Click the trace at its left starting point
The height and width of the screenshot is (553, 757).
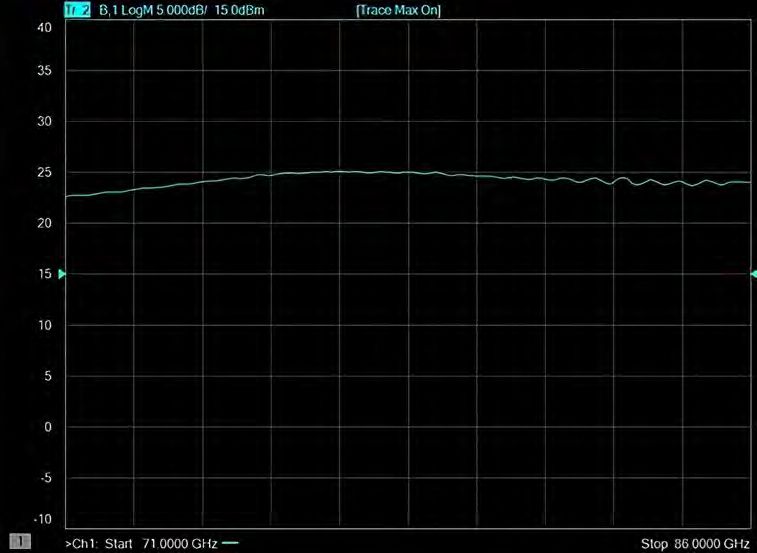(x=68, y=196)
